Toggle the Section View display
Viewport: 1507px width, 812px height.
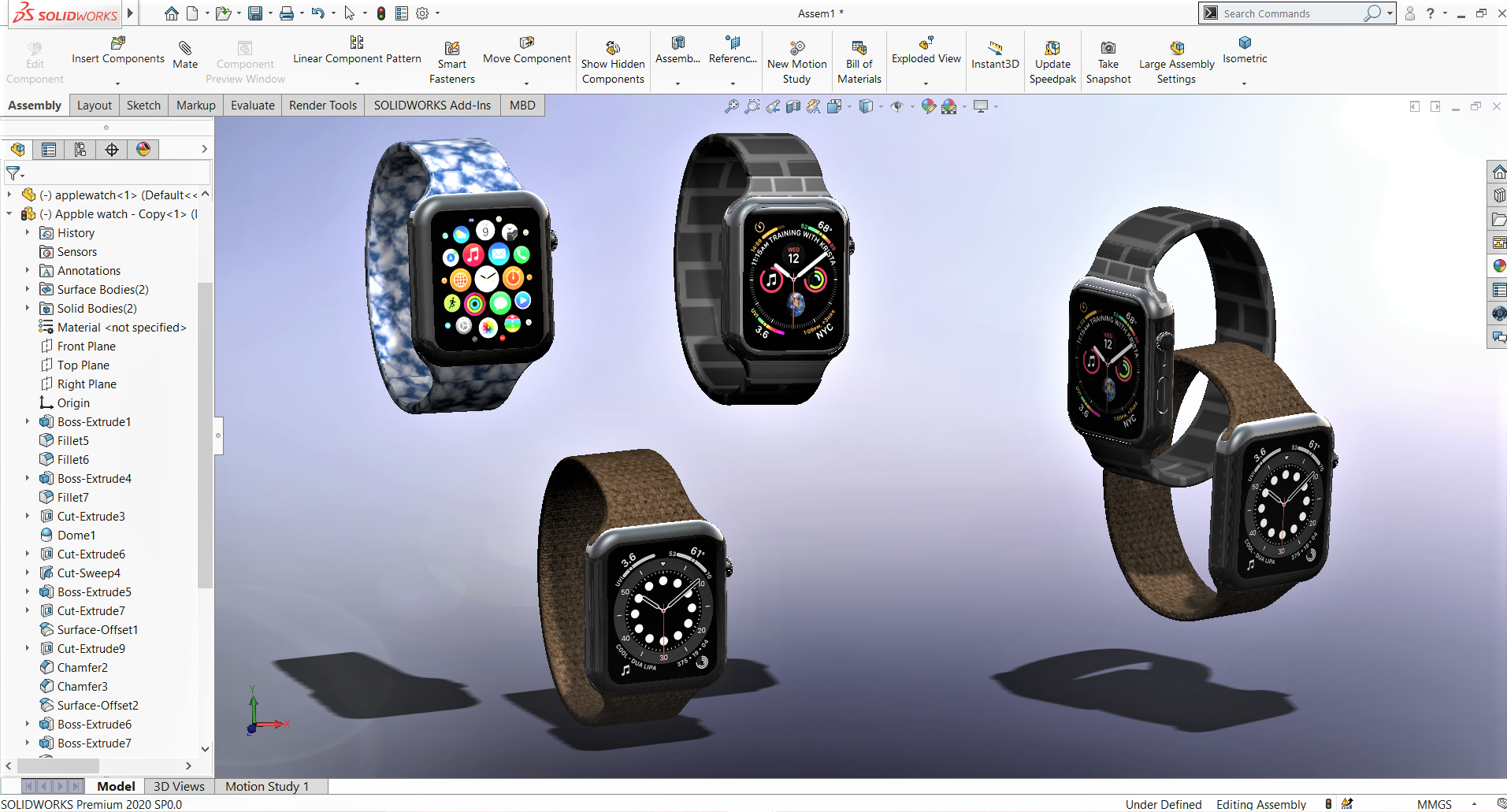(x=793, y=106)
